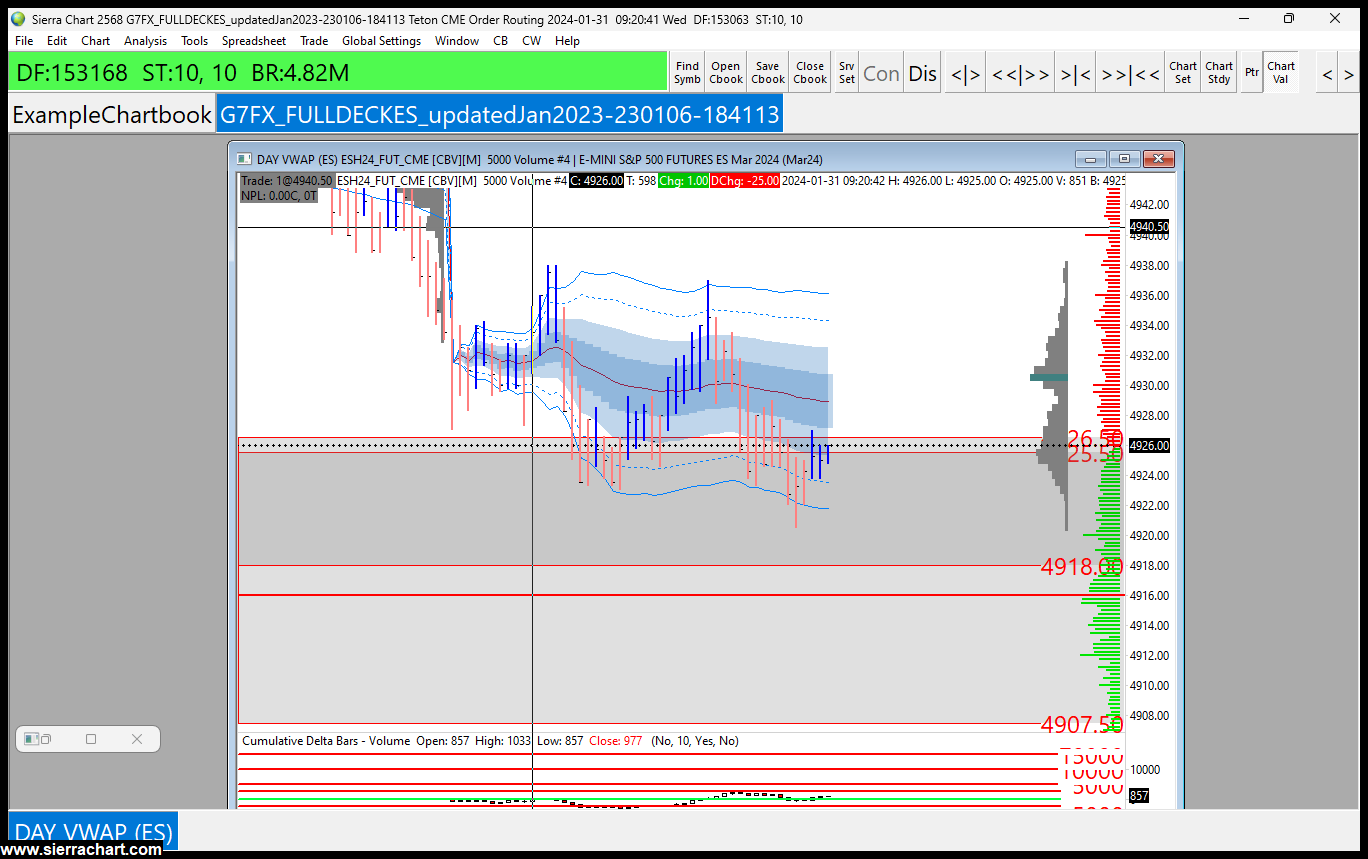Minimize the Sierra Chart main window
The image size is (1368, 859).
coord(1245,18)
